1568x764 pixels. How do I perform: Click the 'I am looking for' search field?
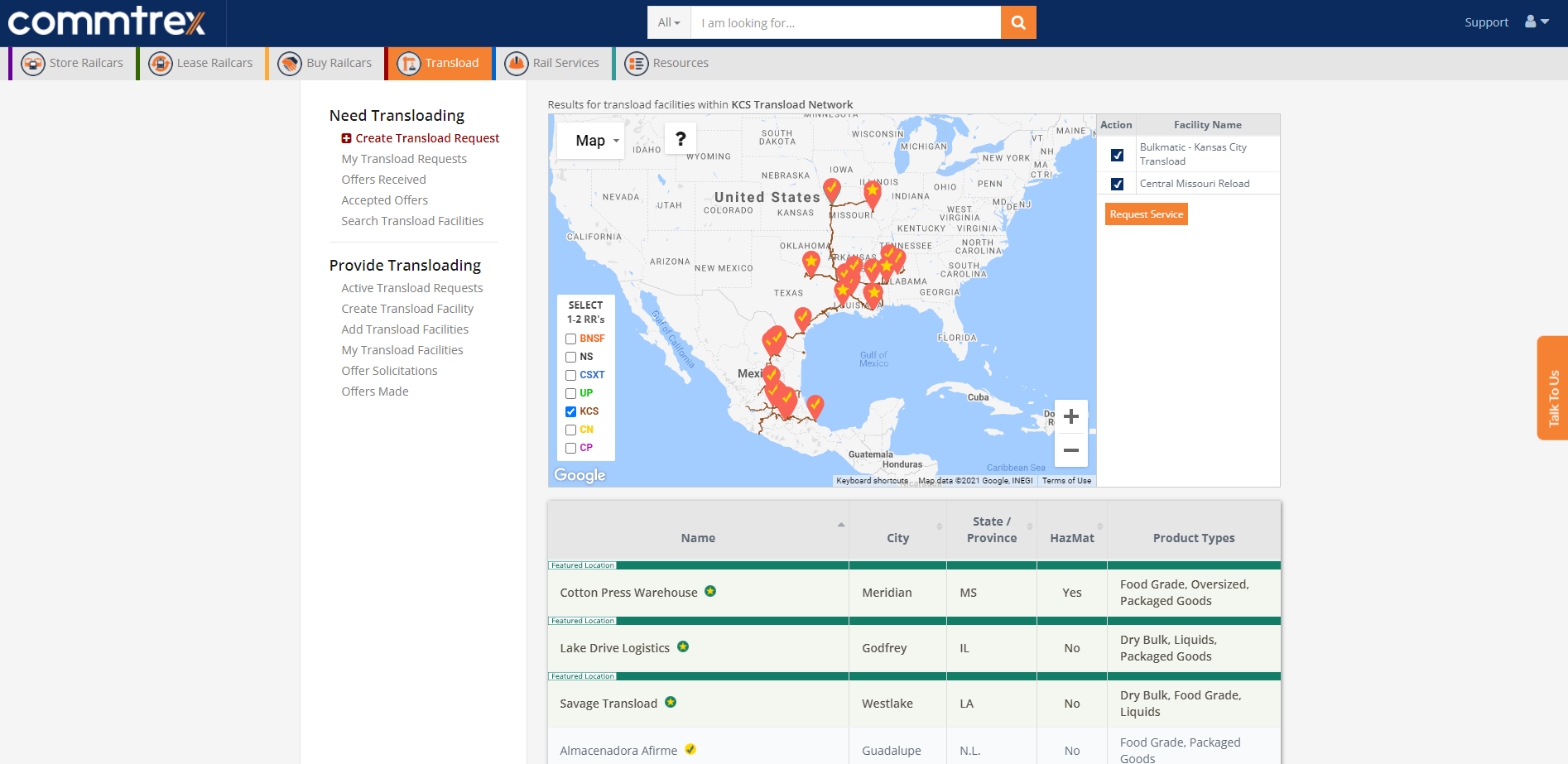click(844, 22)
